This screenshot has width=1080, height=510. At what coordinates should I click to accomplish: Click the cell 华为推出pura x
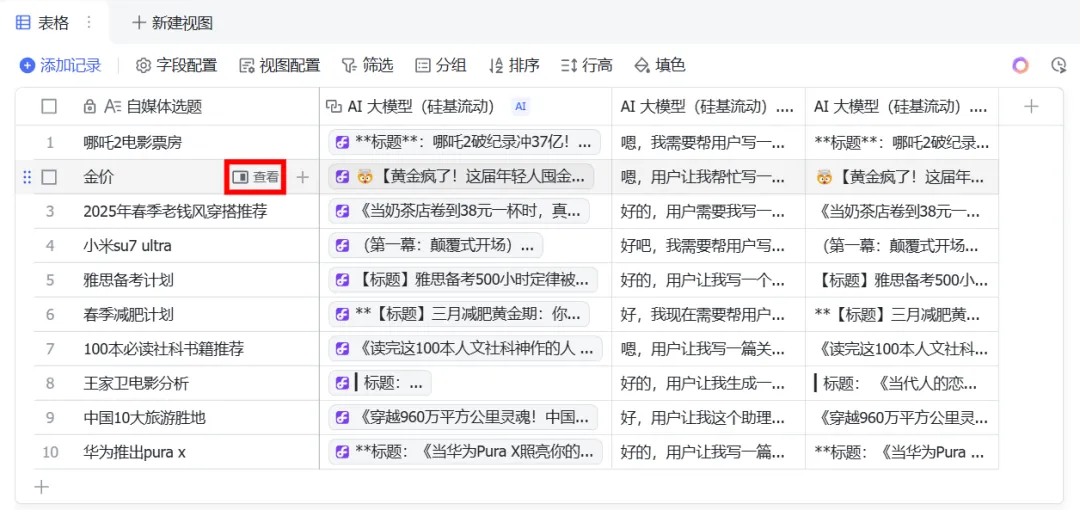pos(134,453)
